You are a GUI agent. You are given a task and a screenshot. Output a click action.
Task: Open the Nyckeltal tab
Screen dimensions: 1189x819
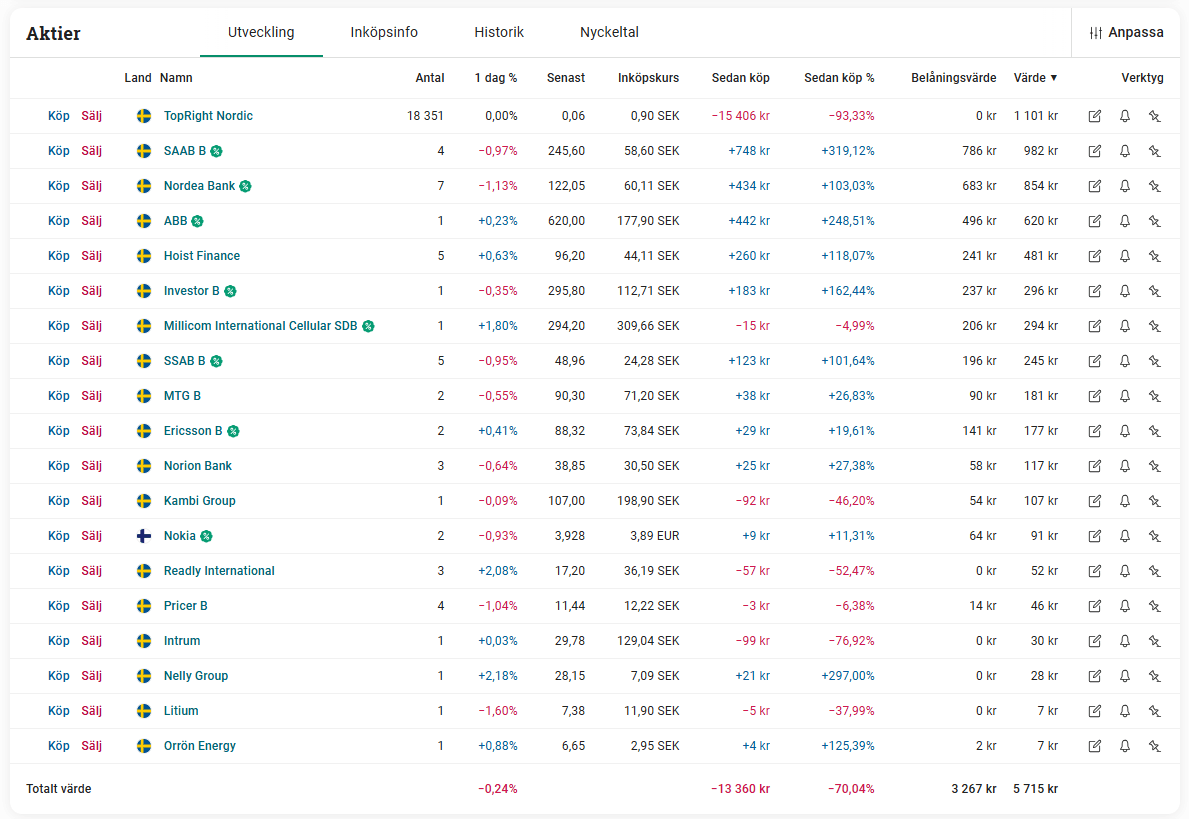(x=609, y=32)
